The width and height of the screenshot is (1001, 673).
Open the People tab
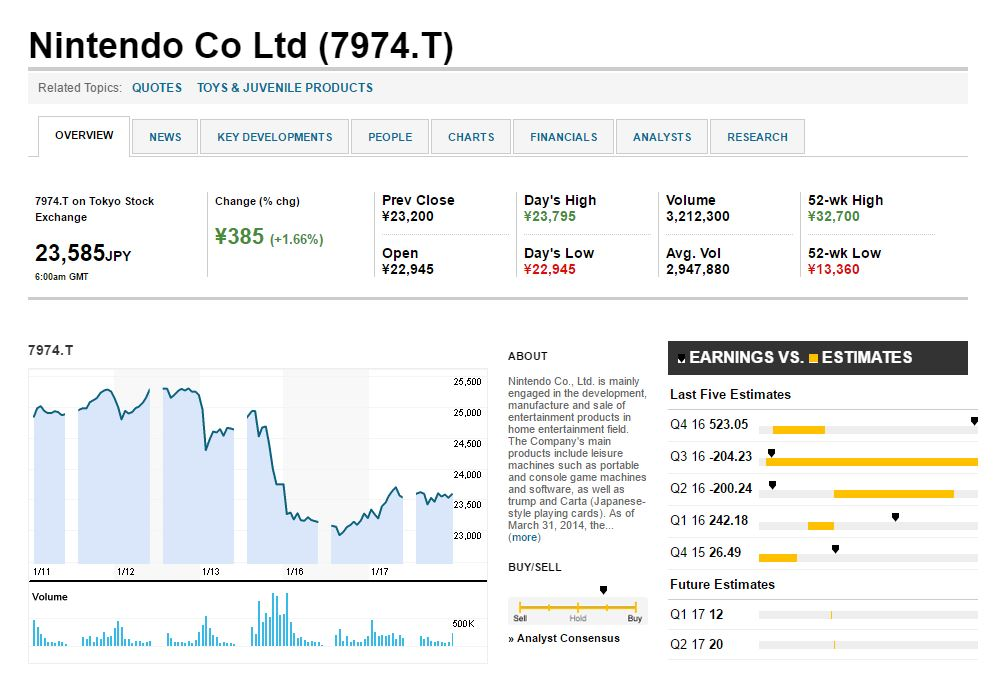coord(390,137)
